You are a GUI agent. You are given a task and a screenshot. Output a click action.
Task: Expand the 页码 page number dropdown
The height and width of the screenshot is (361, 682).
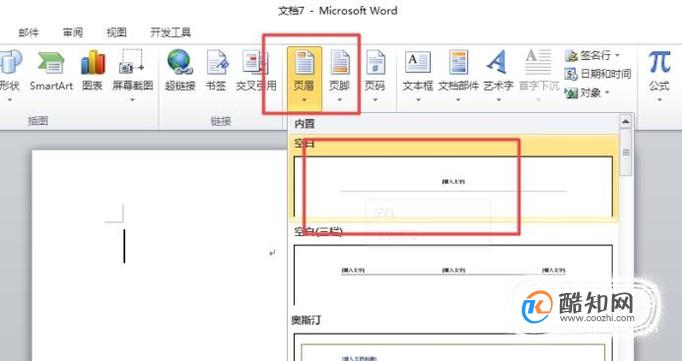pyautogui.click(x=375, y=100)
